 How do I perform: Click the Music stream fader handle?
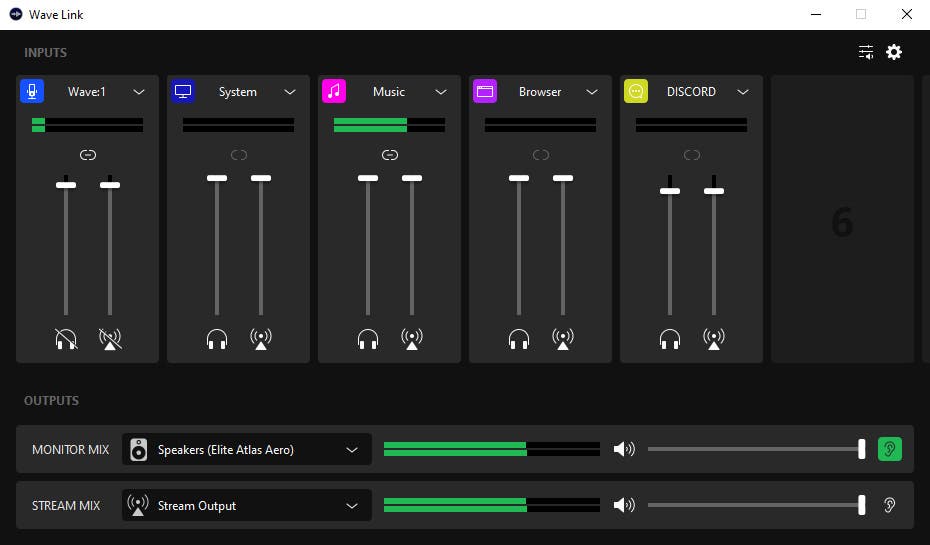[x=412, y=178]
